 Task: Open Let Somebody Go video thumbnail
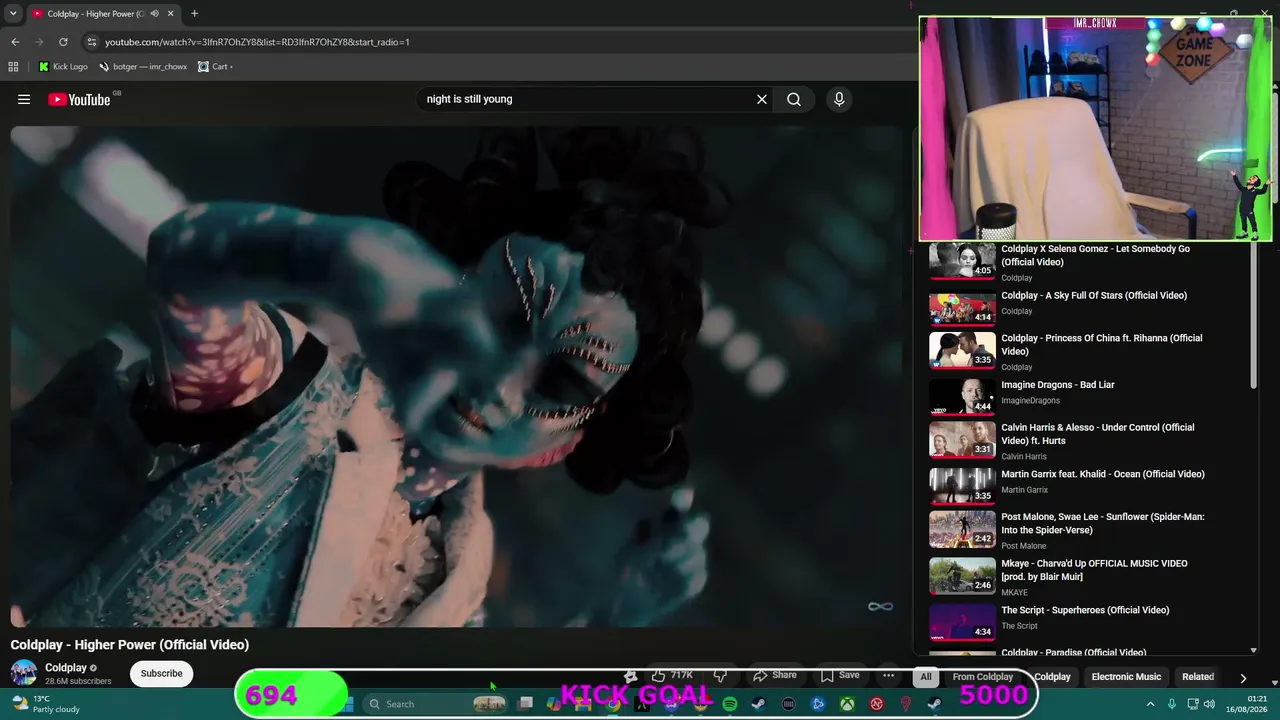click(x=962, y=261)
